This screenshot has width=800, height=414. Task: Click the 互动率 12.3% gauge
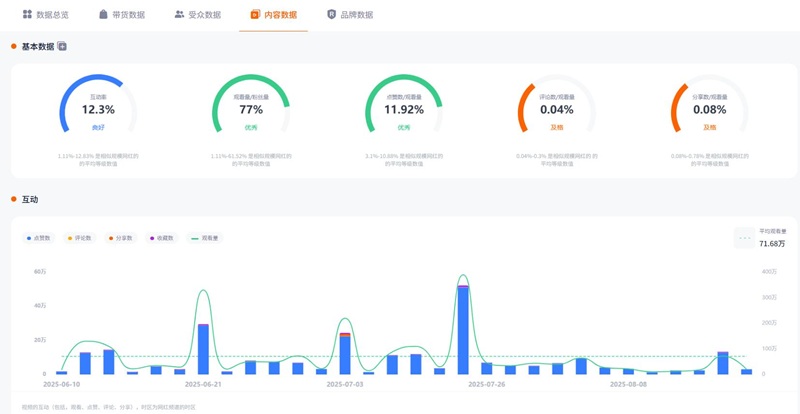tap(98, 109)
